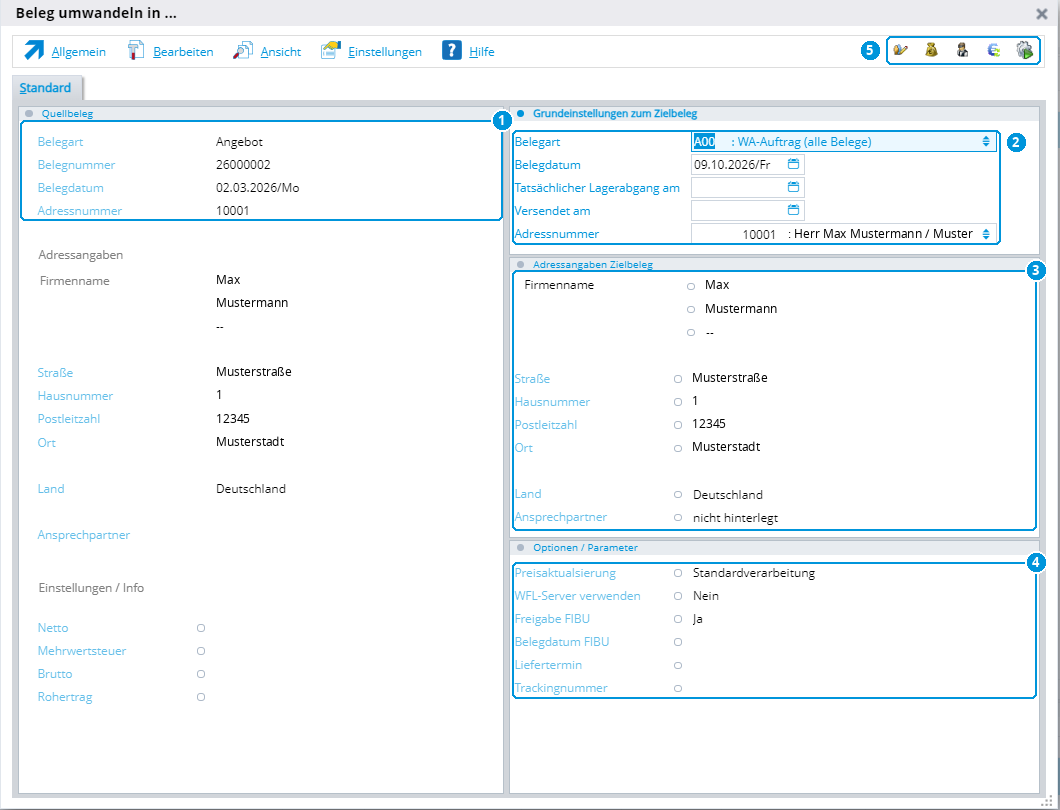Open the Einstellungen menu
The width and height of the screenshot is (1060, 810).
[x=385, y=51]
